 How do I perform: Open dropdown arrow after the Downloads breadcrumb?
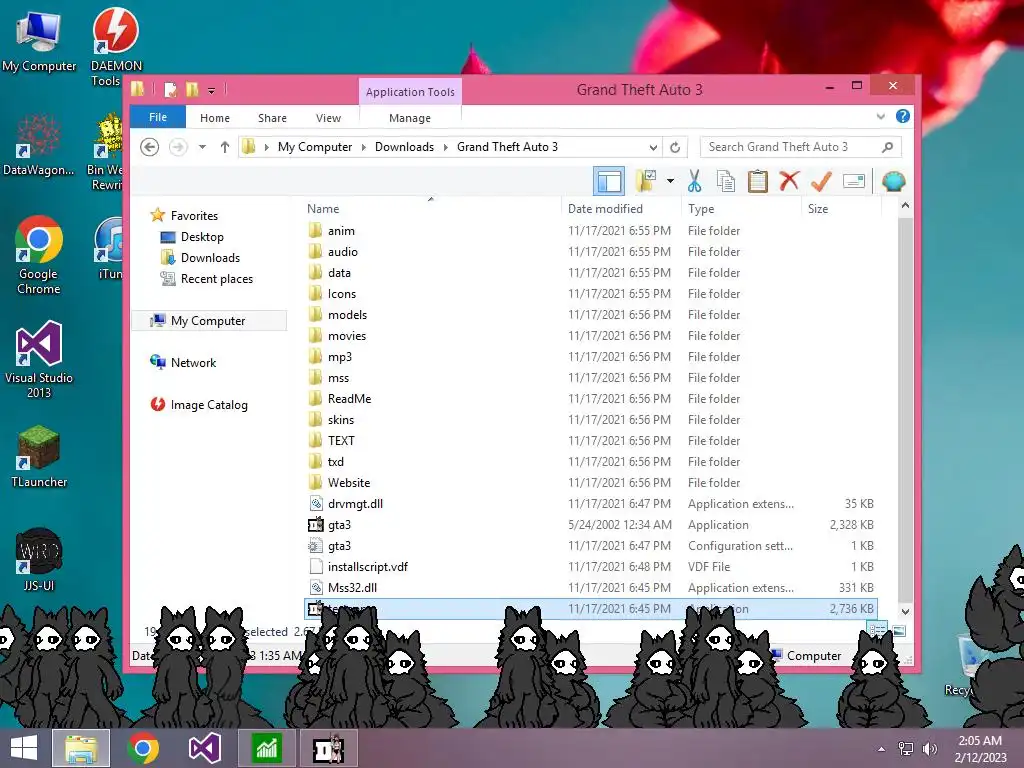(445, 147)
